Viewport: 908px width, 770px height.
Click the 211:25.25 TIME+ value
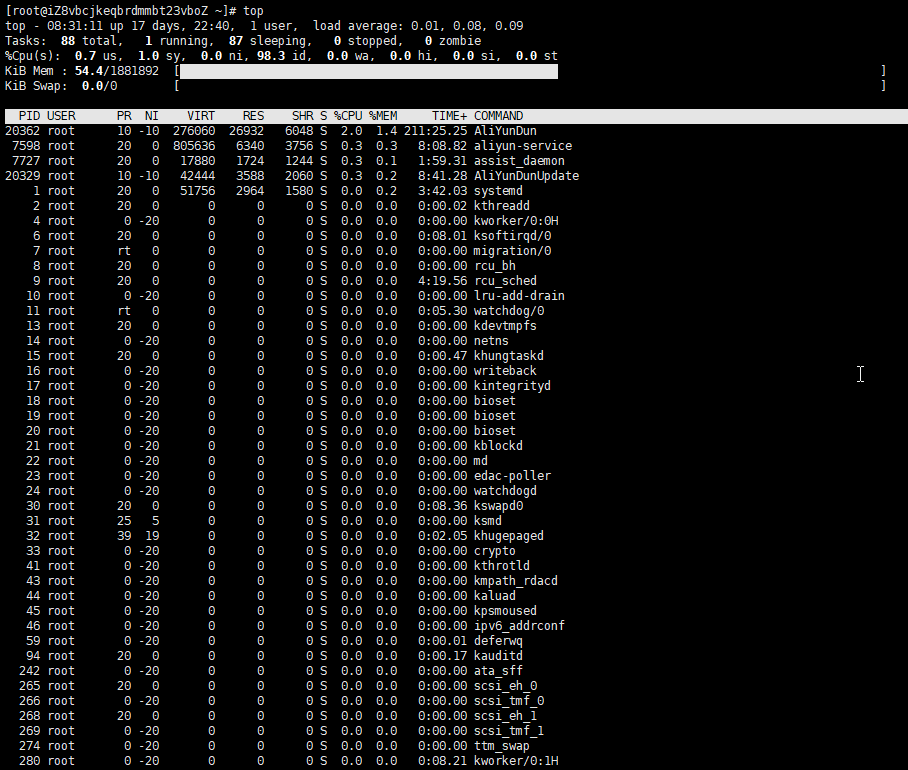pos(435,131)
